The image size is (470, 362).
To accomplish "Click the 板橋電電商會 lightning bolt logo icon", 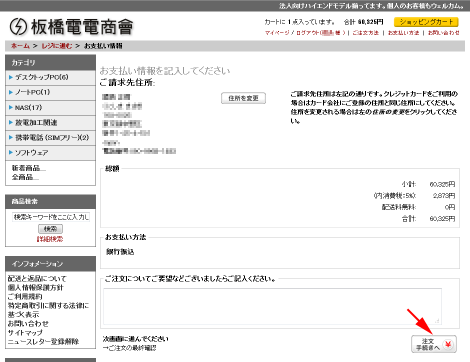I will click(x=18, y=27).
